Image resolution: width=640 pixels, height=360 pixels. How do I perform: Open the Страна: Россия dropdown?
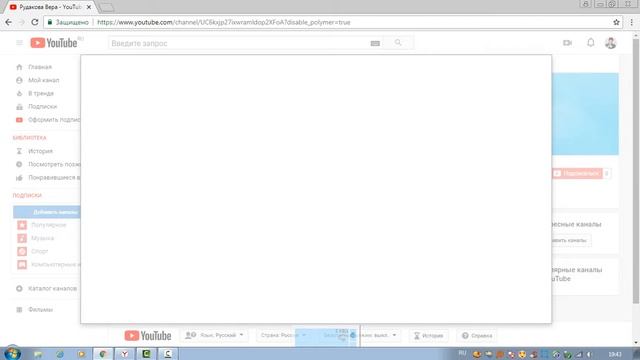[x=283, y=335]
